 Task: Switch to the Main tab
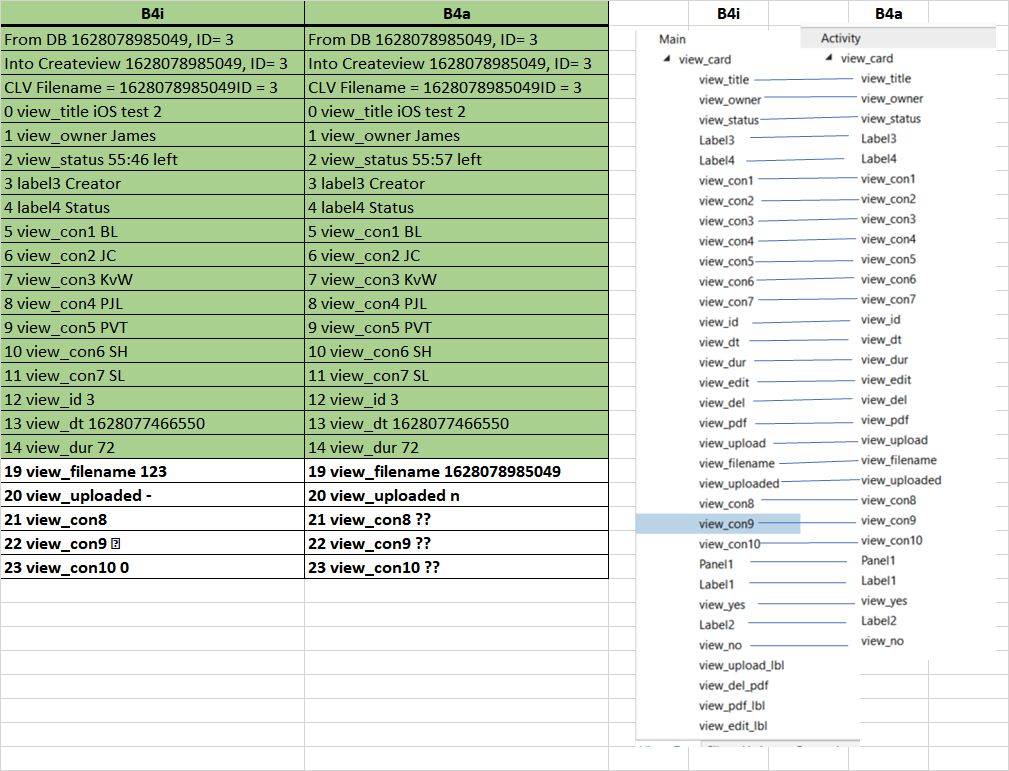click(x=673, y=39)
